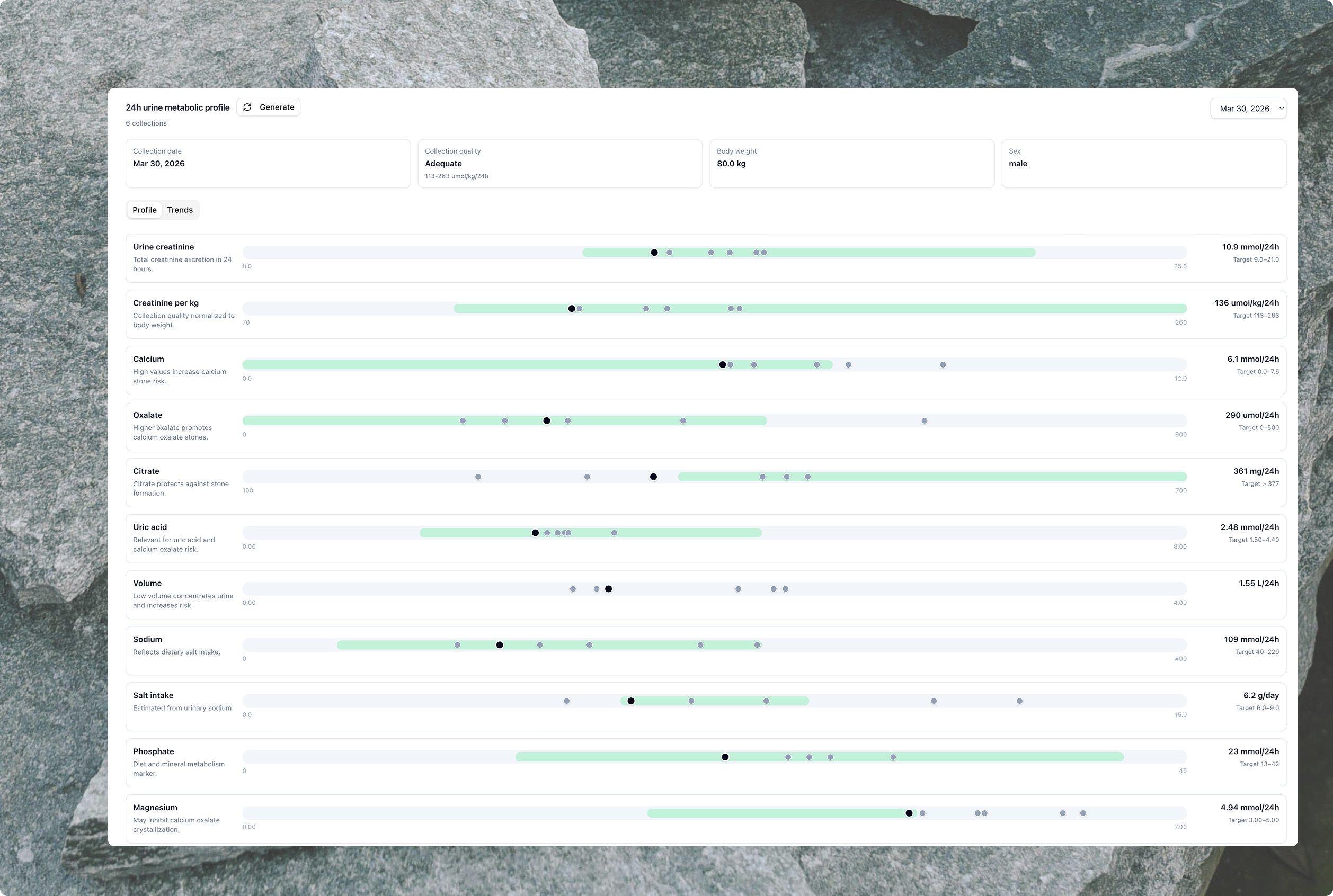The height and width of the screenshot is (896, 1333).
Task: Click the 'Phosphate' row label
Action: click(x=154, y=751)
